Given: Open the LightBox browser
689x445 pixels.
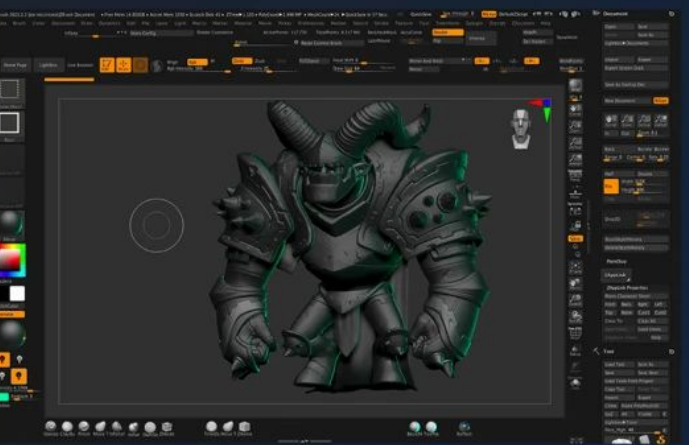Looking at the screenshot, I should tap(47, 65).
